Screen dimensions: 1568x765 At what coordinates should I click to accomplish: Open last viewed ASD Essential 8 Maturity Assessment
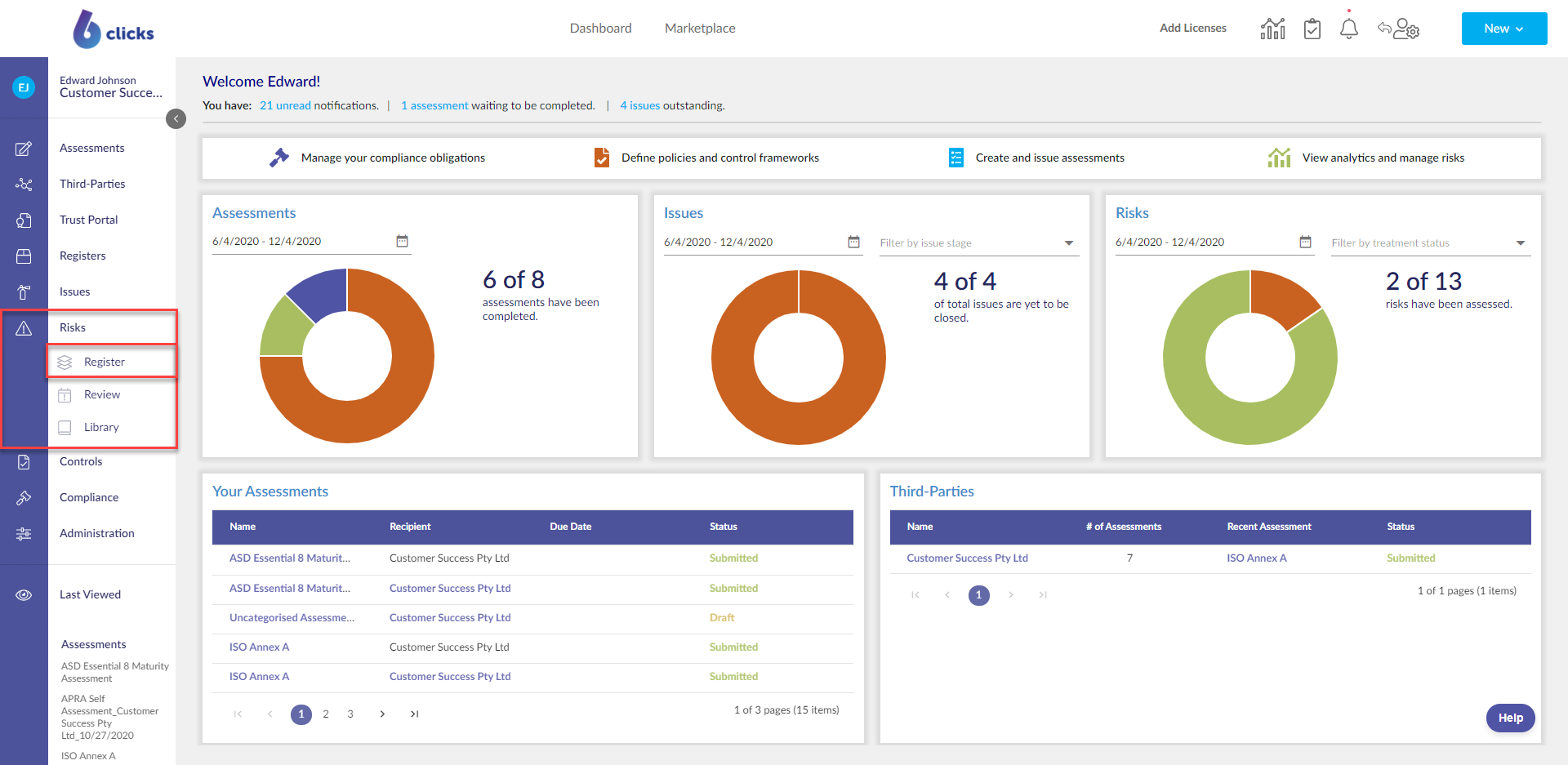click(114, 673)
